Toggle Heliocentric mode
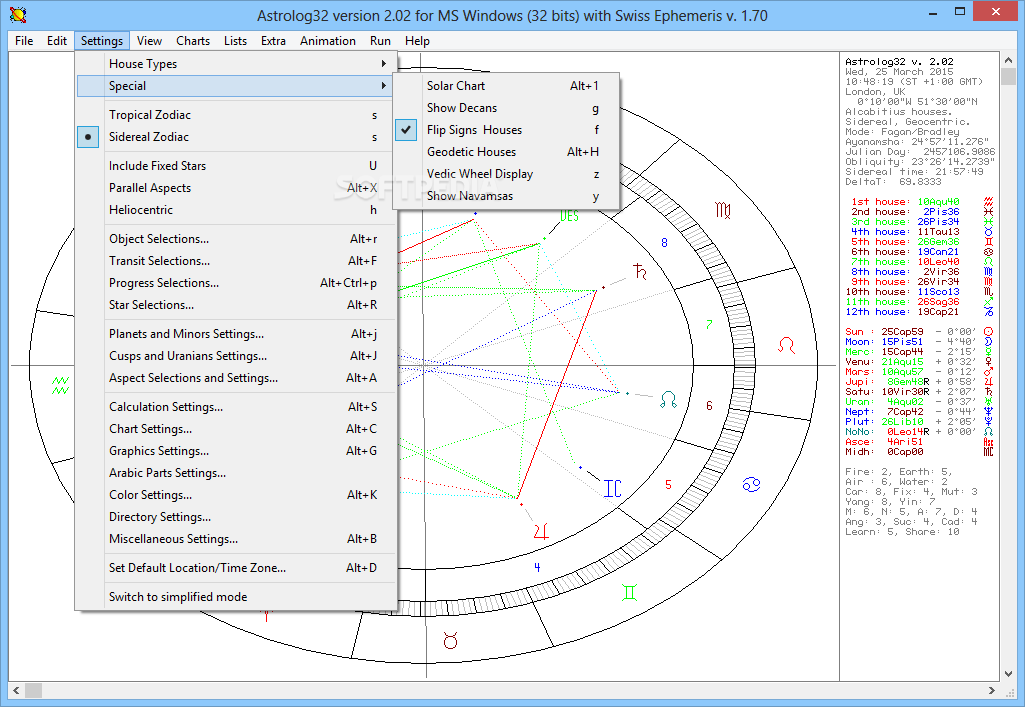The height and width of the screenshot is (707, 1025). pos(237,210)
